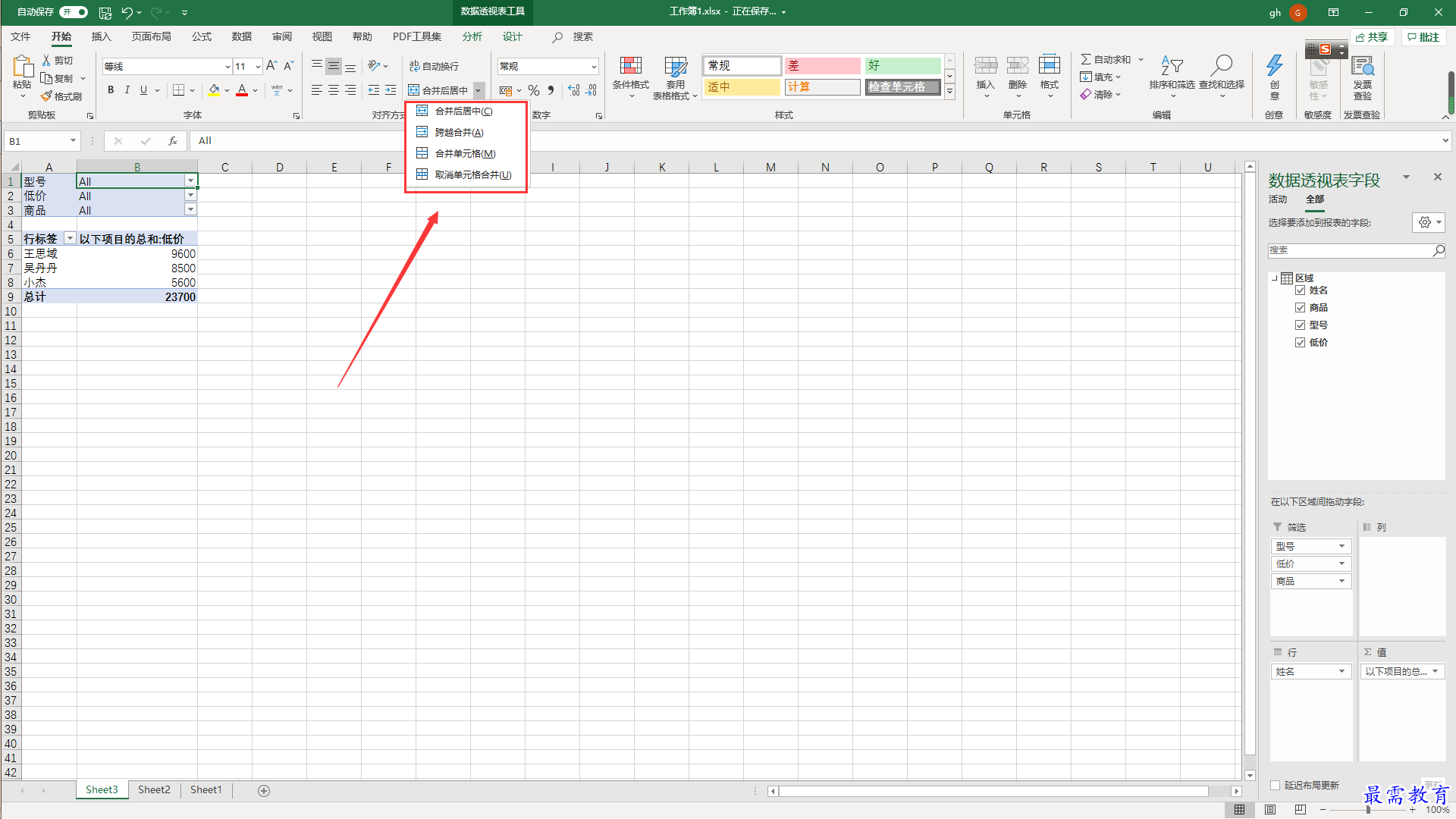The height and width of the screenshot is (819, 1456).
Task: Toggle AutoSave switch
Action: pyautogui.click(x=74, y=12)
